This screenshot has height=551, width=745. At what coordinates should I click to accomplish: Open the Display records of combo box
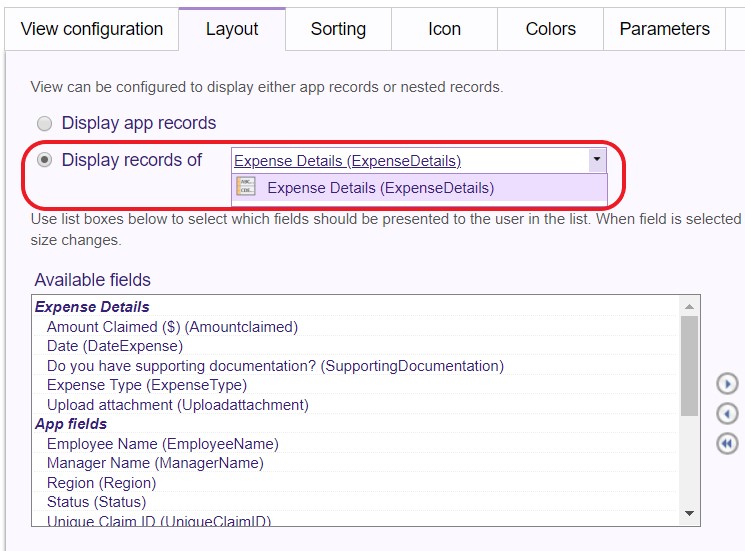(x=408, y=160)
